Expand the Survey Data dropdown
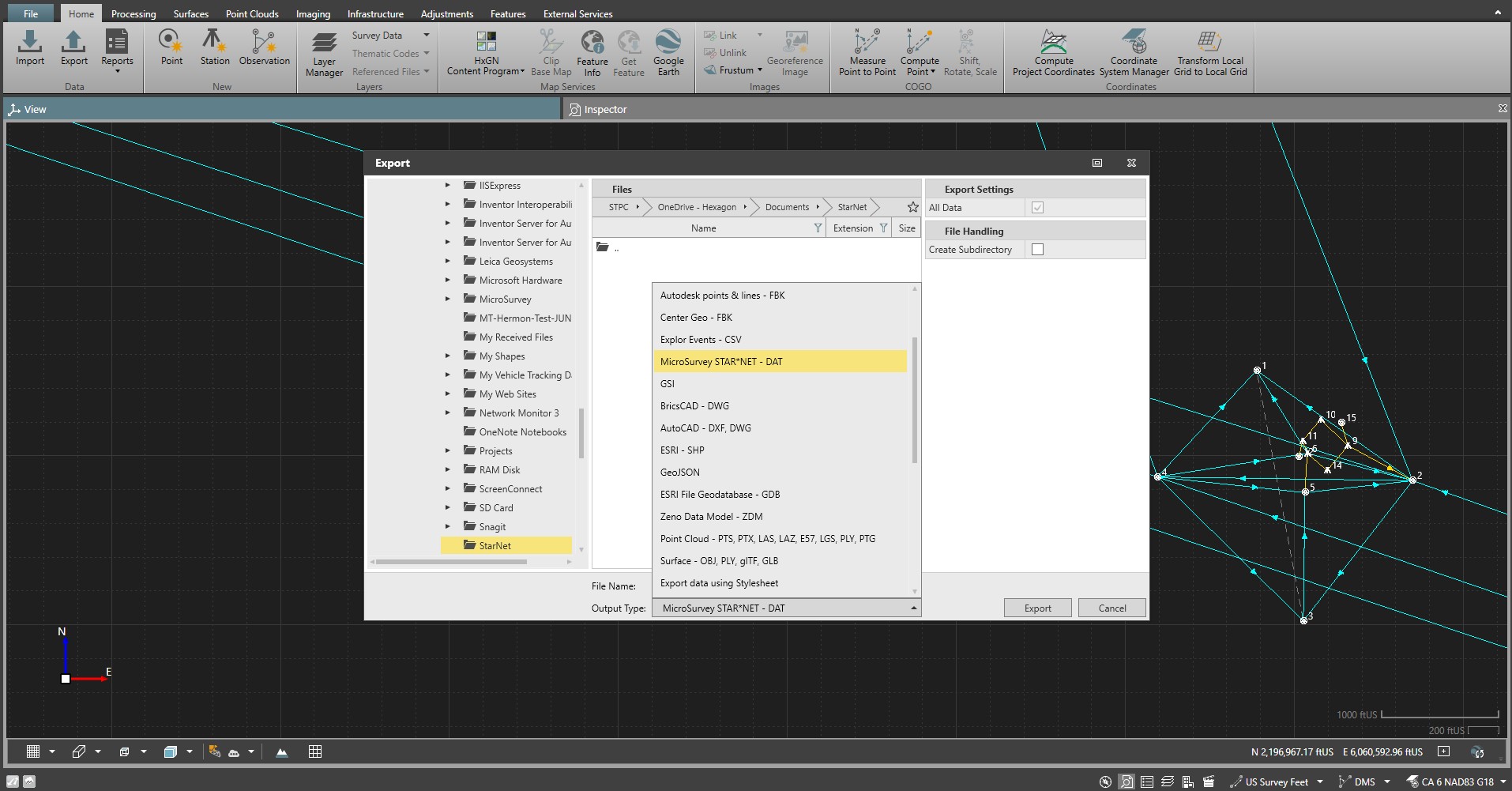The height and width of the screenshot is (791, 1512). point(426,36)
